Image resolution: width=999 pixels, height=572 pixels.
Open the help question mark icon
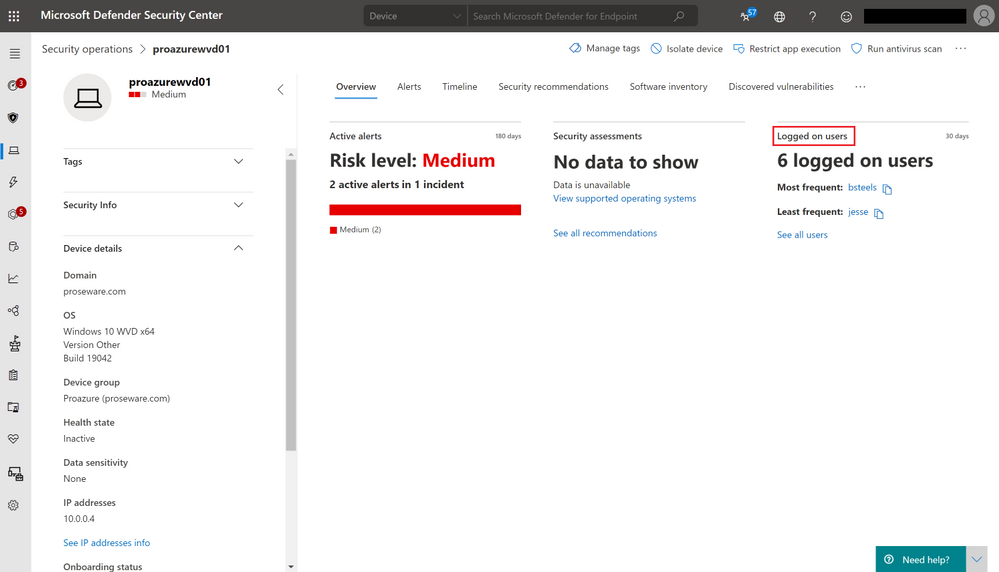tap(812, 16)
